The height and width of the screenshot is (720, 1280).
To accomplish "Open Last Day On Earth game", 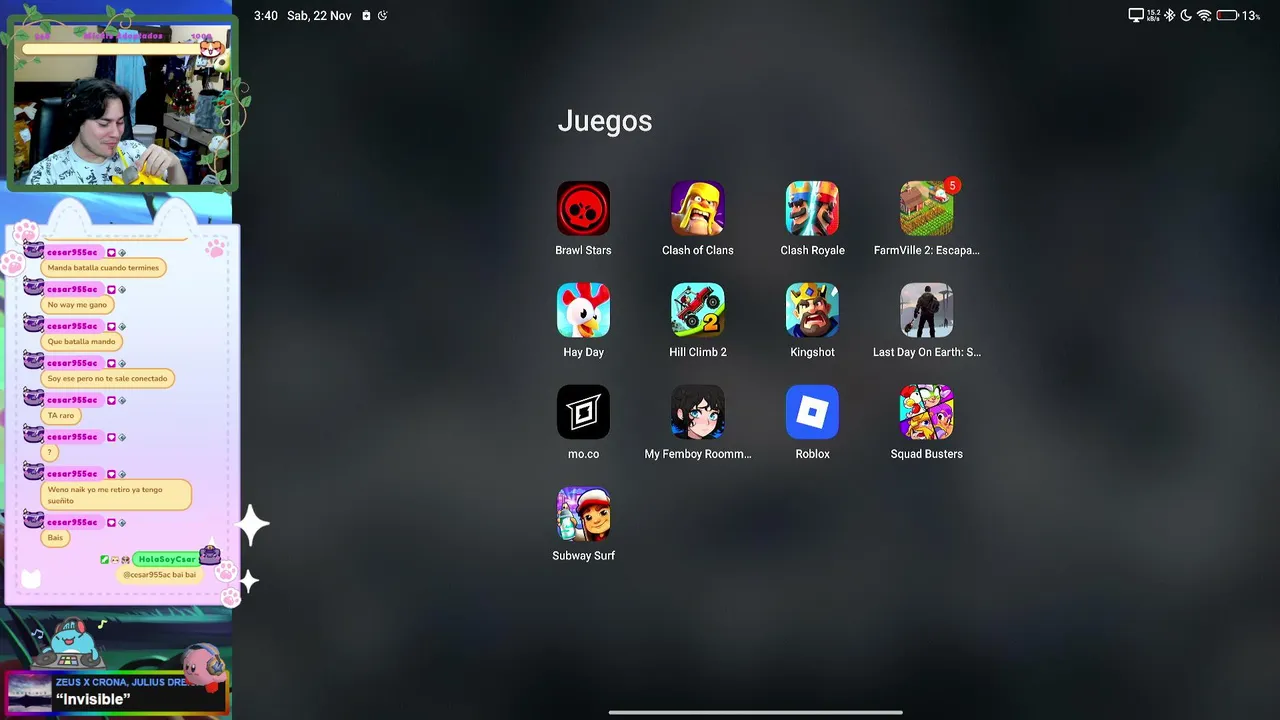I will pos(927,310).
